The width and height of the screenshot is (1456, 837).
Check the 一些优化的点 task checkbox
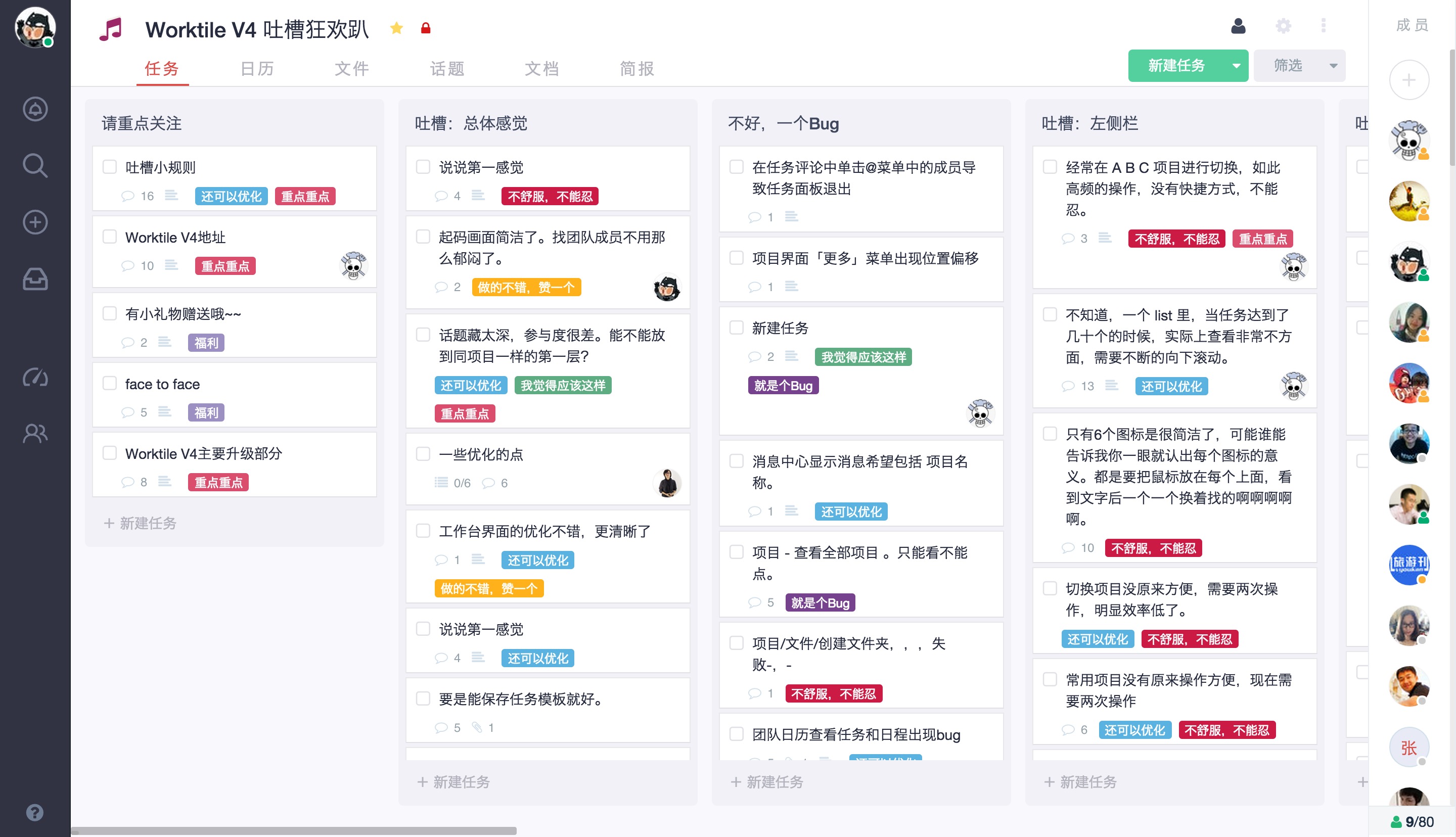(x=423, y=454)
